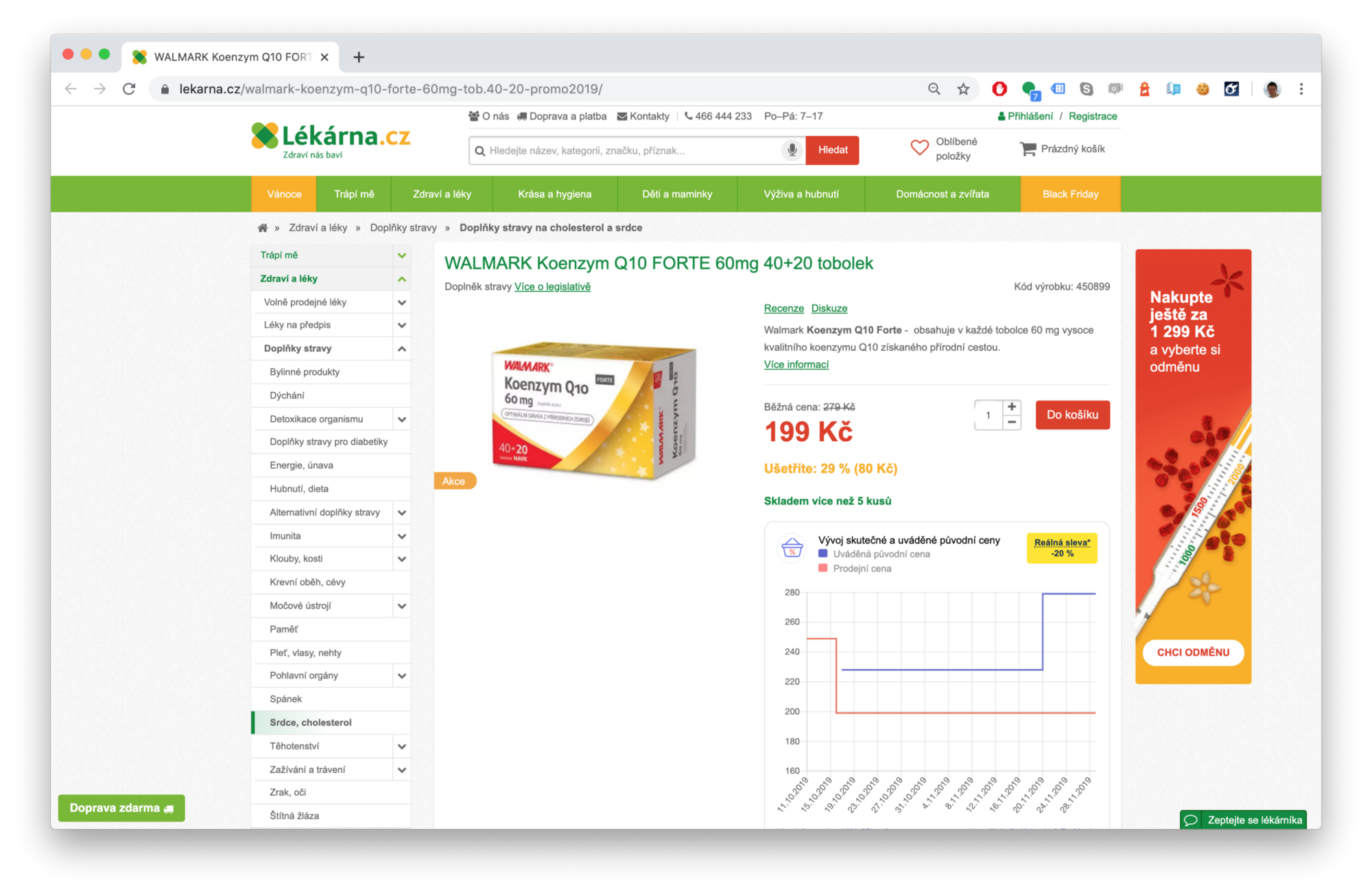Select the 'Krása a hygiena' menu item

[x=554, y=193]
